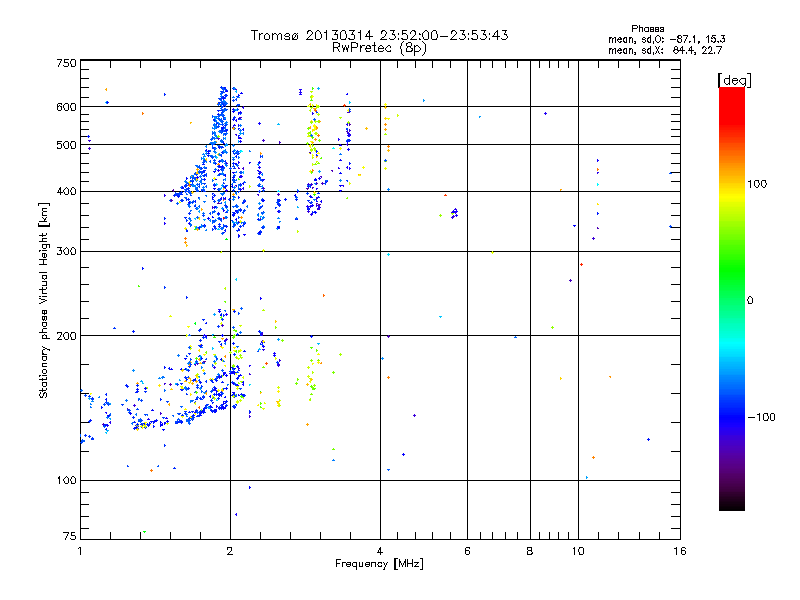800x600 pixels.
Task: Click the 'mean, sd,X: 84.4, 22.7' statistics line
Action: point(665,50)
